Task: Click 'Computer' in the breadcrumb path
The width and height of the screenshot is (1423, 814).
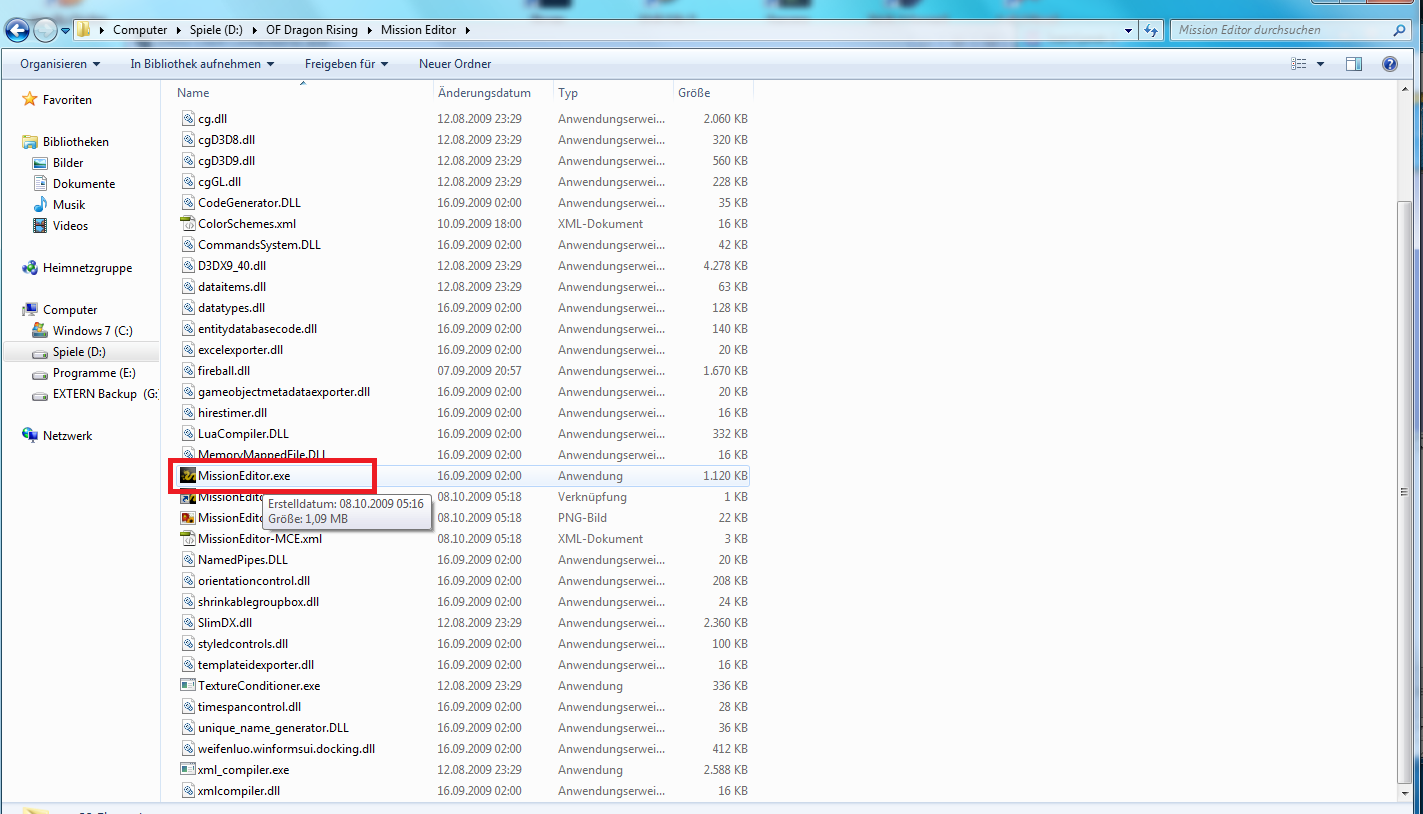Action: tap(140, 30)
